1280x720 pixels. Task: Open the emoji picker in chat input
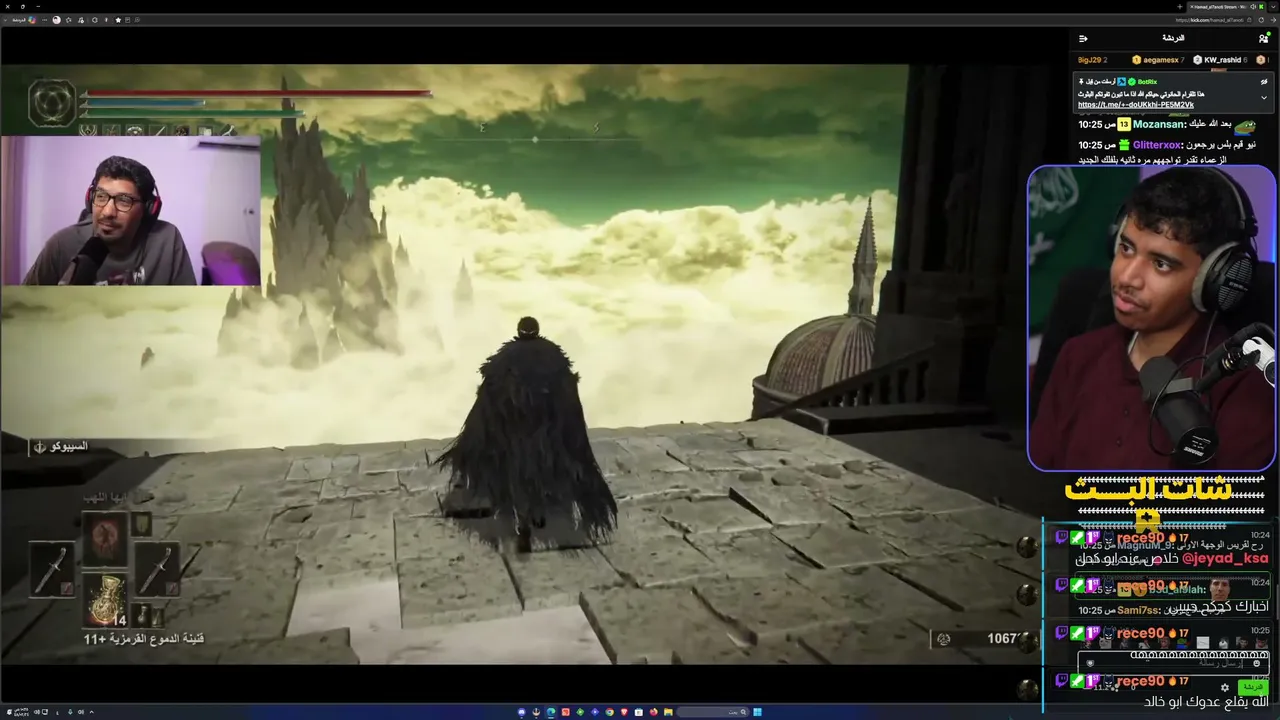1257,663
